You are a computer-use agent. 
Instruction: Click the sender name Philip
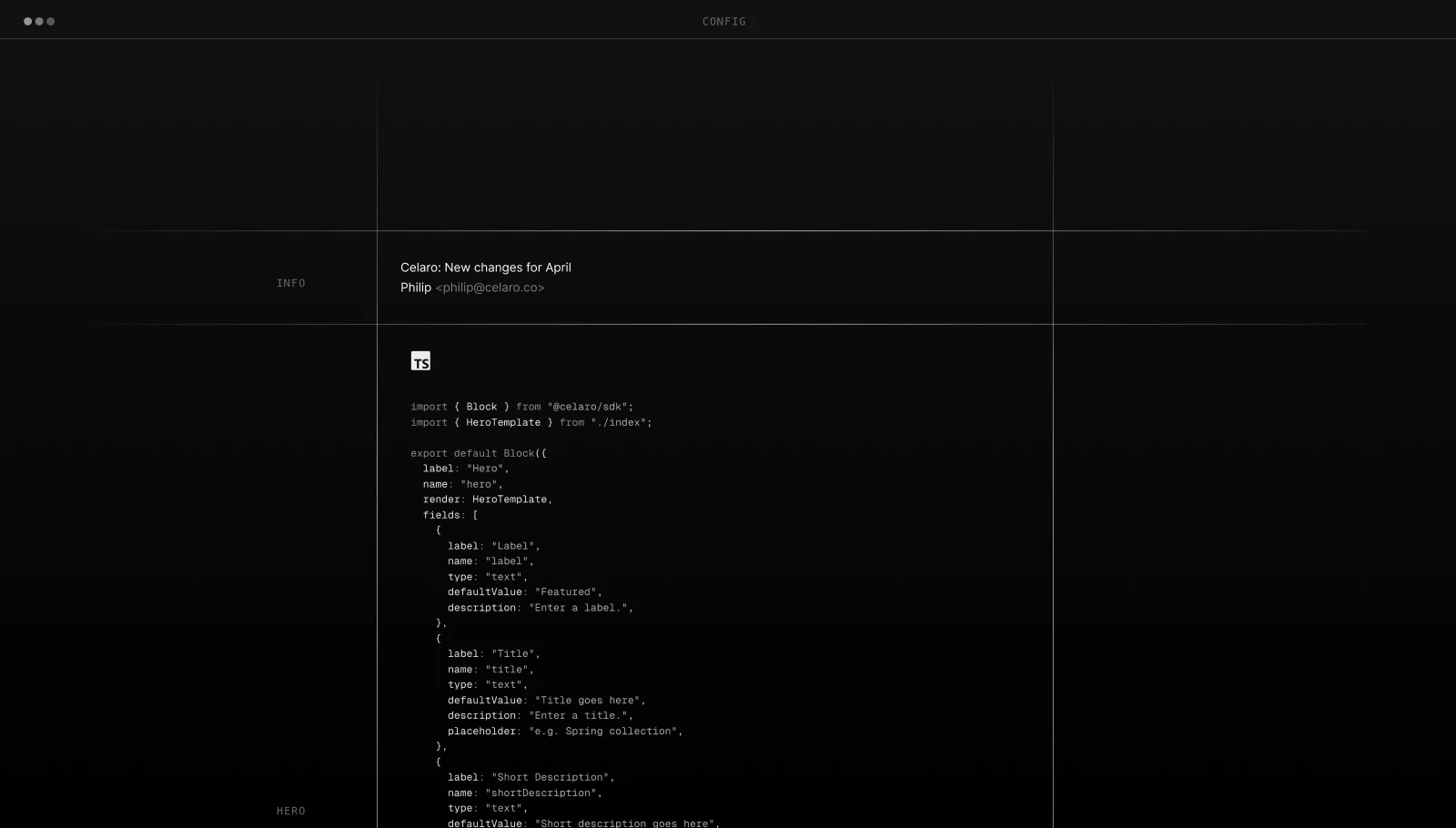[416, 288]
